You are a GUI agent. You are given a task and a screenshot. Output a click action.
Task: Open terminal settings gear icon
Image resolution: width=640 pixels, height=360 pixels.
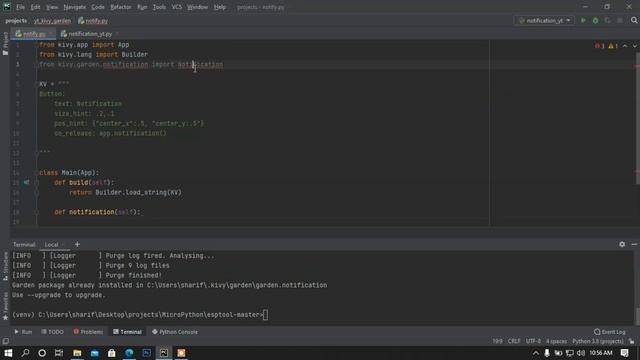(x=622, y=244)
